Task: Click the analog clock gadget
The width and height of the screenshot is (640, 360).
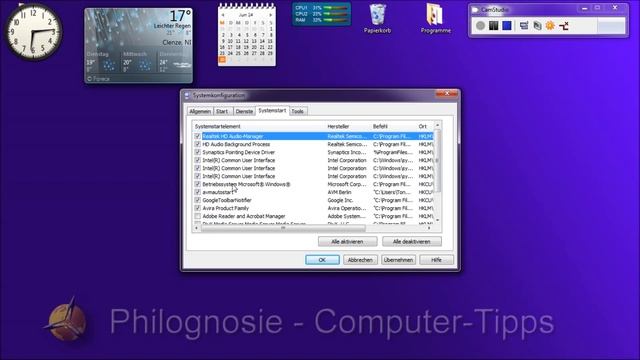Action: tap(33, 32)
